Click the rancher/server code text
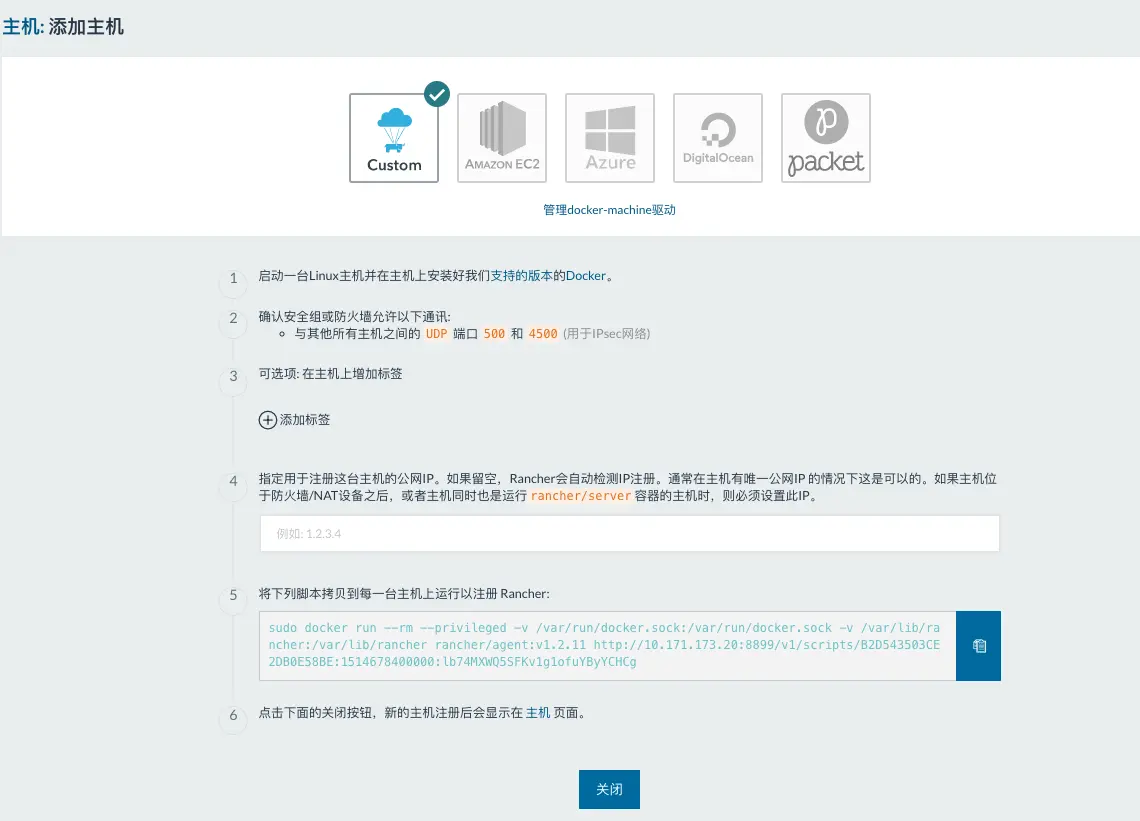The height and width of the screenshot is (821, 1140). 581,496
